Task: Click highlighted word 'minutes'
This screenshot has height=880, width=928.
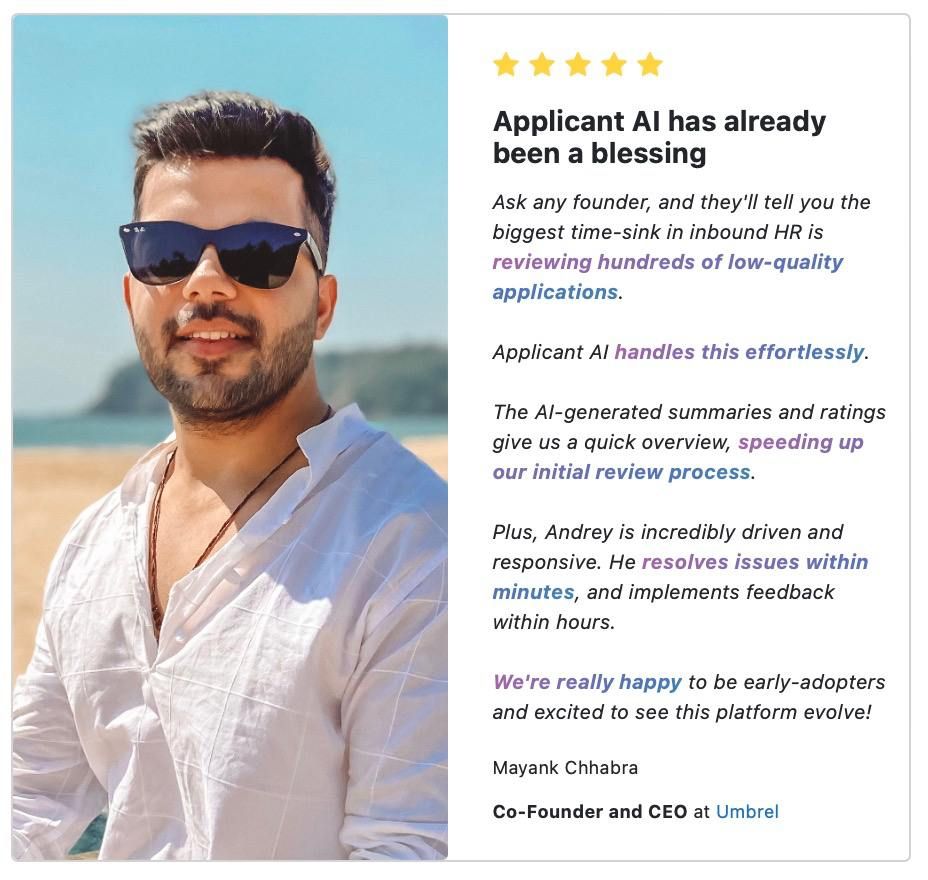Action: click(x=533, y=592)
